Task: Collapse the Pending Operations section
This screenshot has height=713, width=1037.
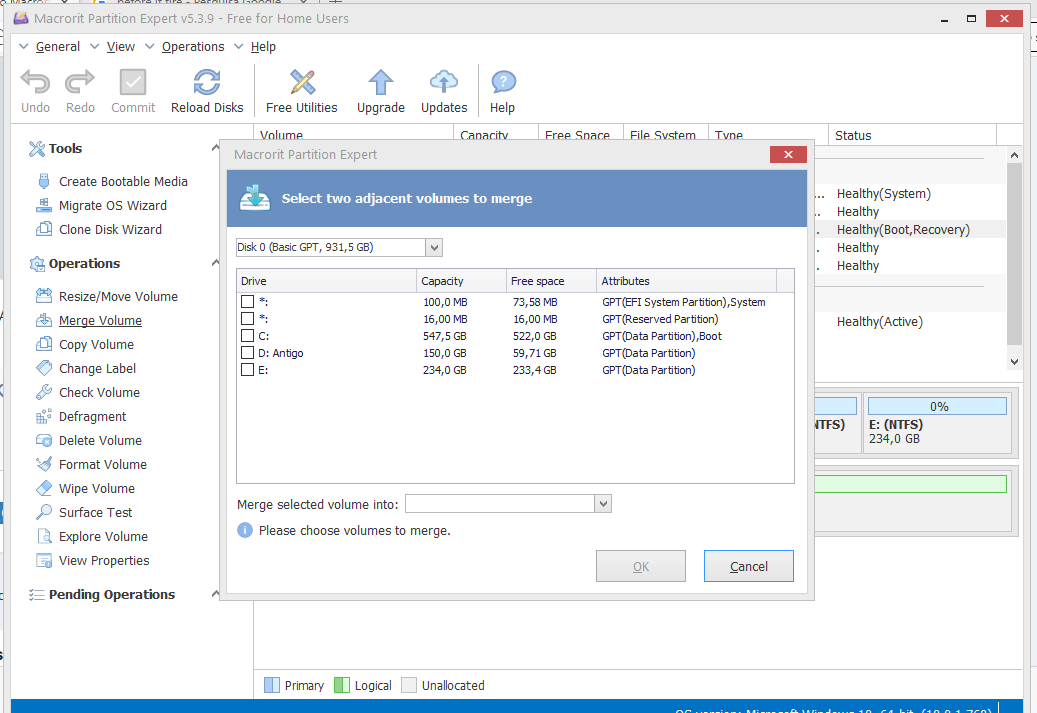Action: [215, 594]
